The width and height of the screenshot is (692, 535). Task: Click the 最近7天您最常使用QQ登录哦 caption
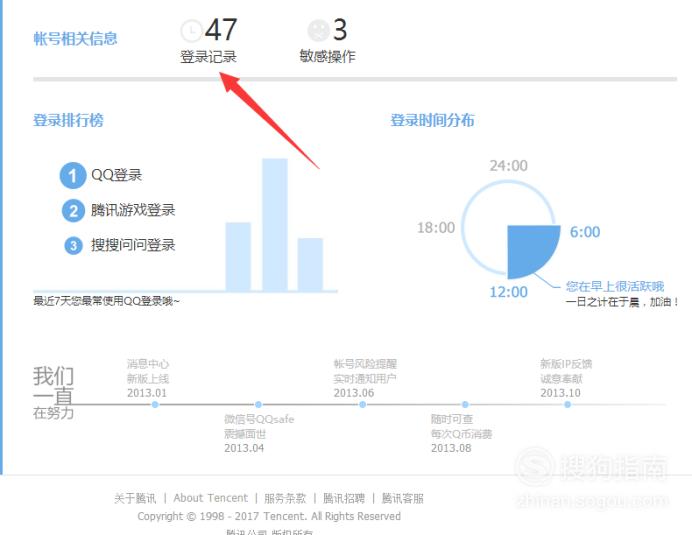(106, 301)
